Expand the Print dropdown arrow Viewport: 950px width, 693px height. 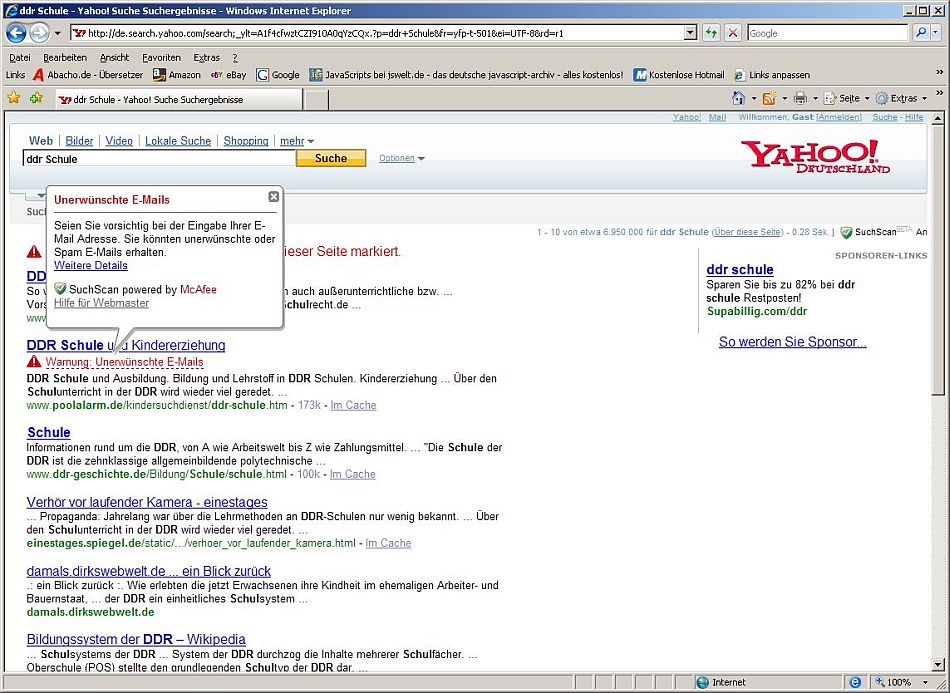coord(815,98)
